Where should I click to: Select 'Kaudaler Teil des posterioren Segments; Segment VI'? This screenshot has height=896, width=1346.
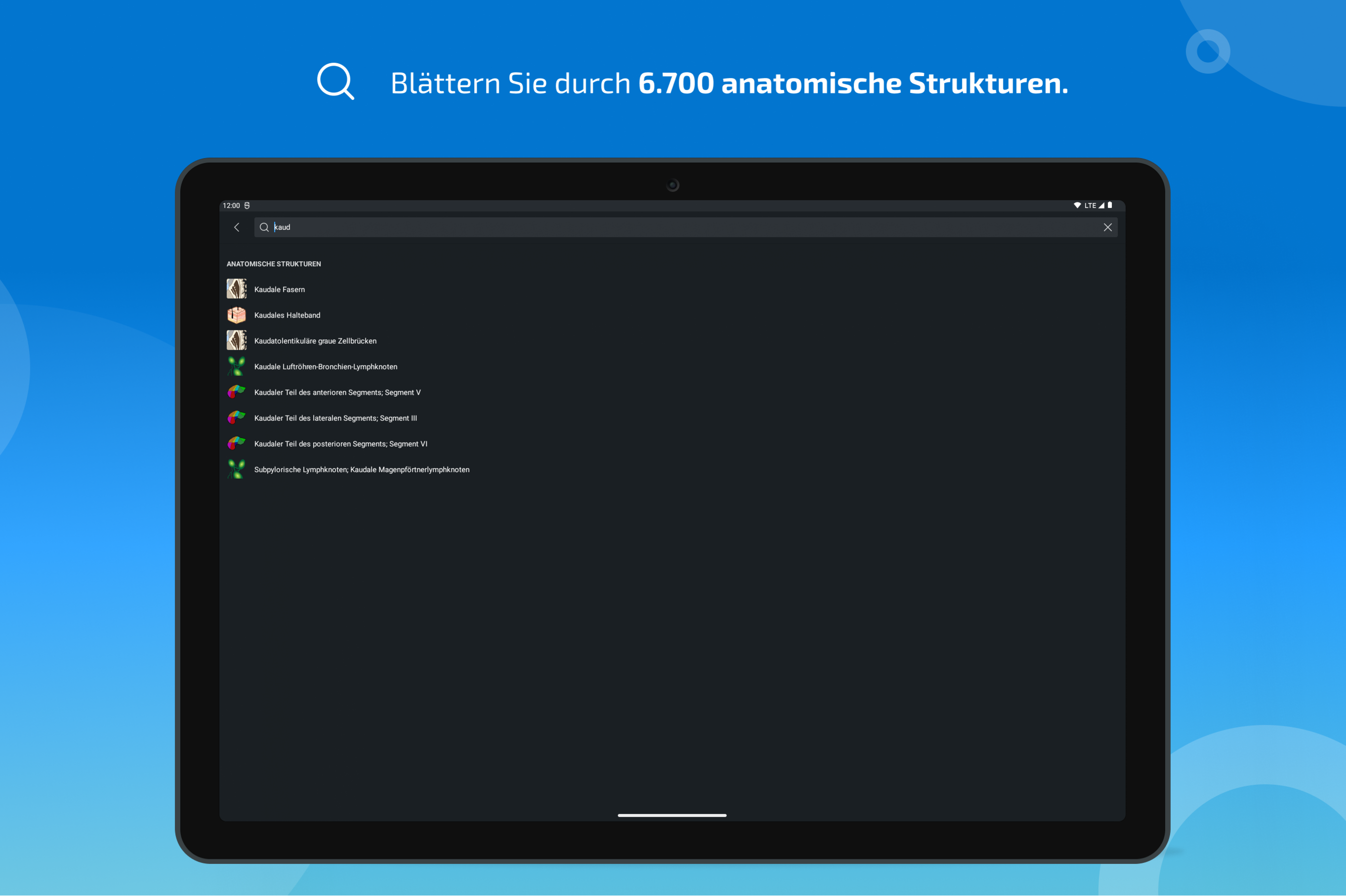coord(340,444)
